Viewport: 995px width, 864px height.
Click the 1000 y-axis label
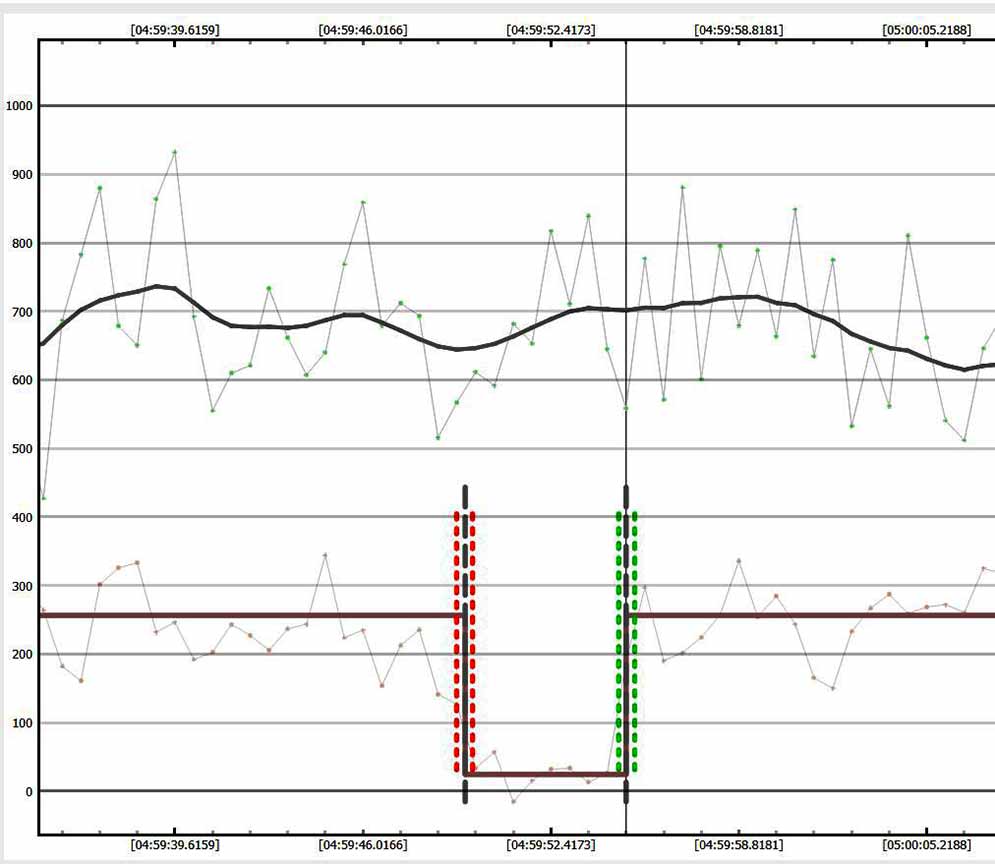[x=19, y=106]
